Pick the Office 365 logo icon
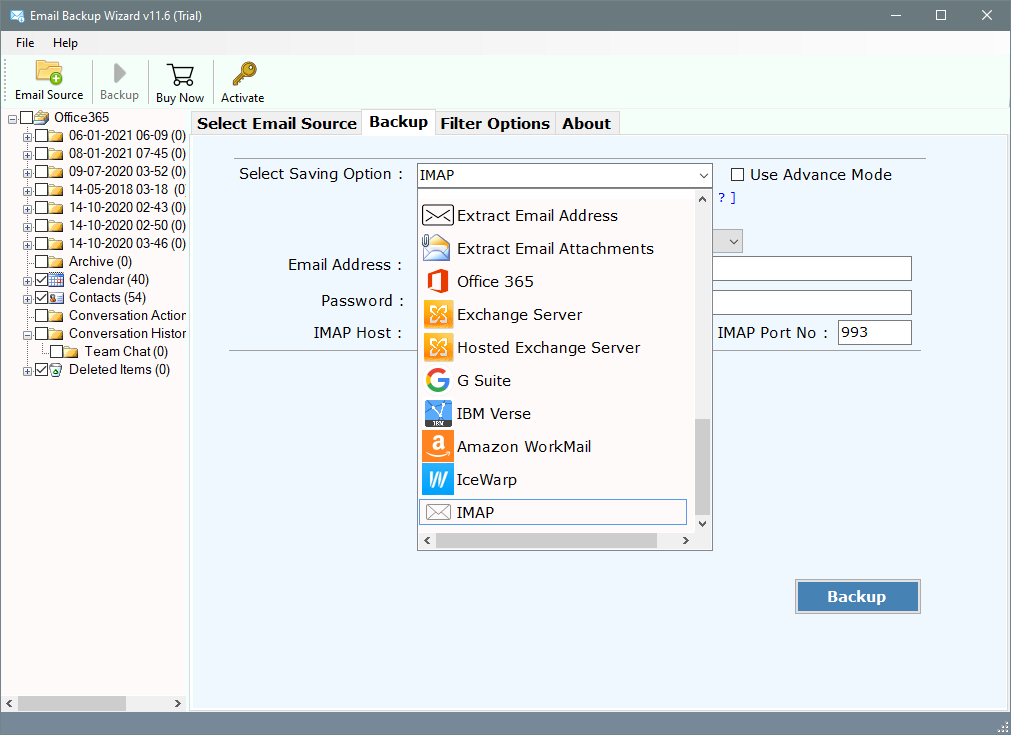 [x=438, y=281]
